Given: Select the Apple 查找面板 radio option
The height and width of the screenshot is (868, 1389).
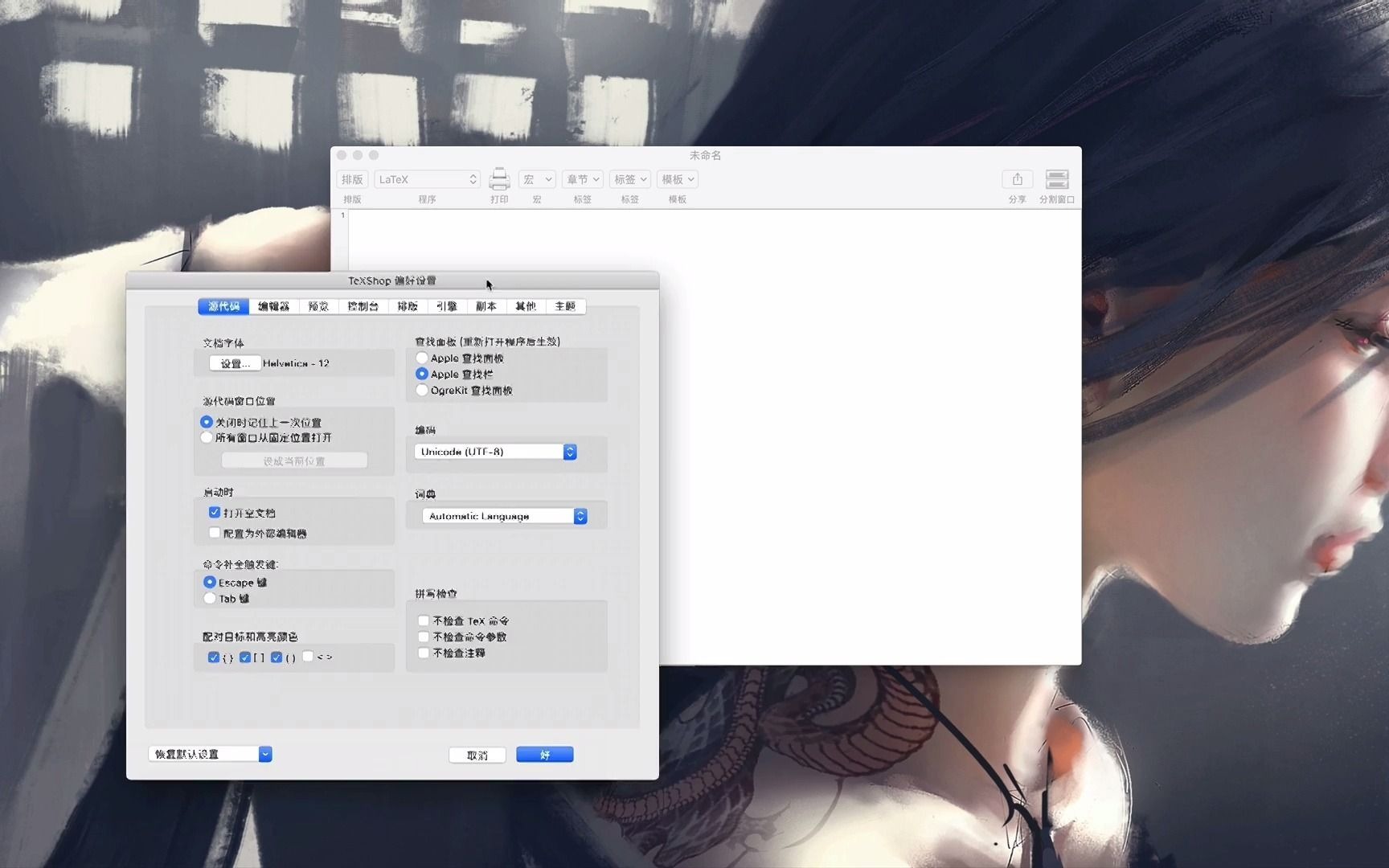Looking at the screenshot, I should tap(422, 358).
